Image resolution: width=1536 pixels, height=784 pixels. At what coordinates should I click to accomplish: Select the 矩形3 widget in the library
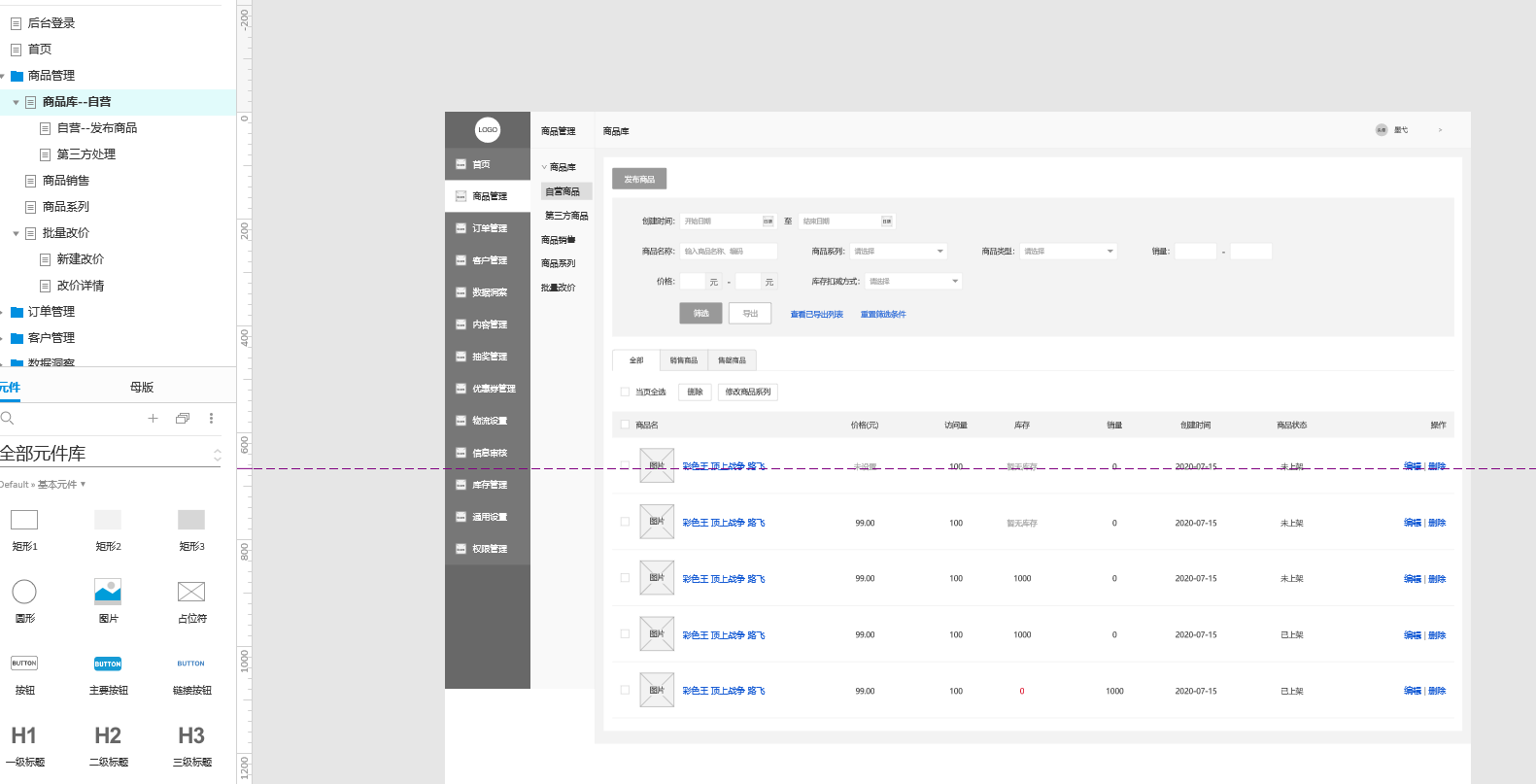(x=191, y=529)
